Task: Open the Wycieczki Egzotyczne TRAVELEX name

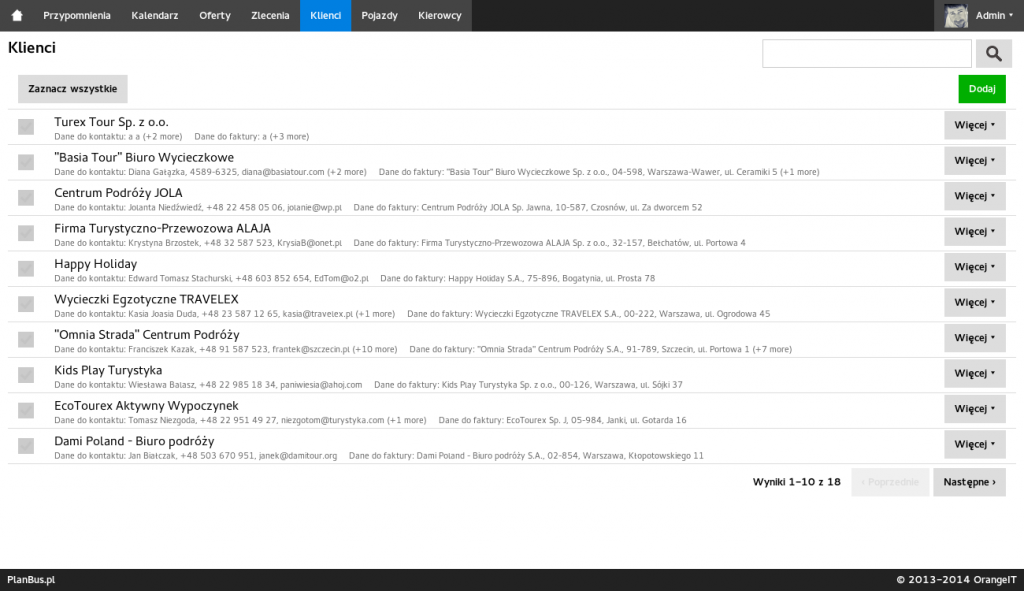Action: pos(146,299)
